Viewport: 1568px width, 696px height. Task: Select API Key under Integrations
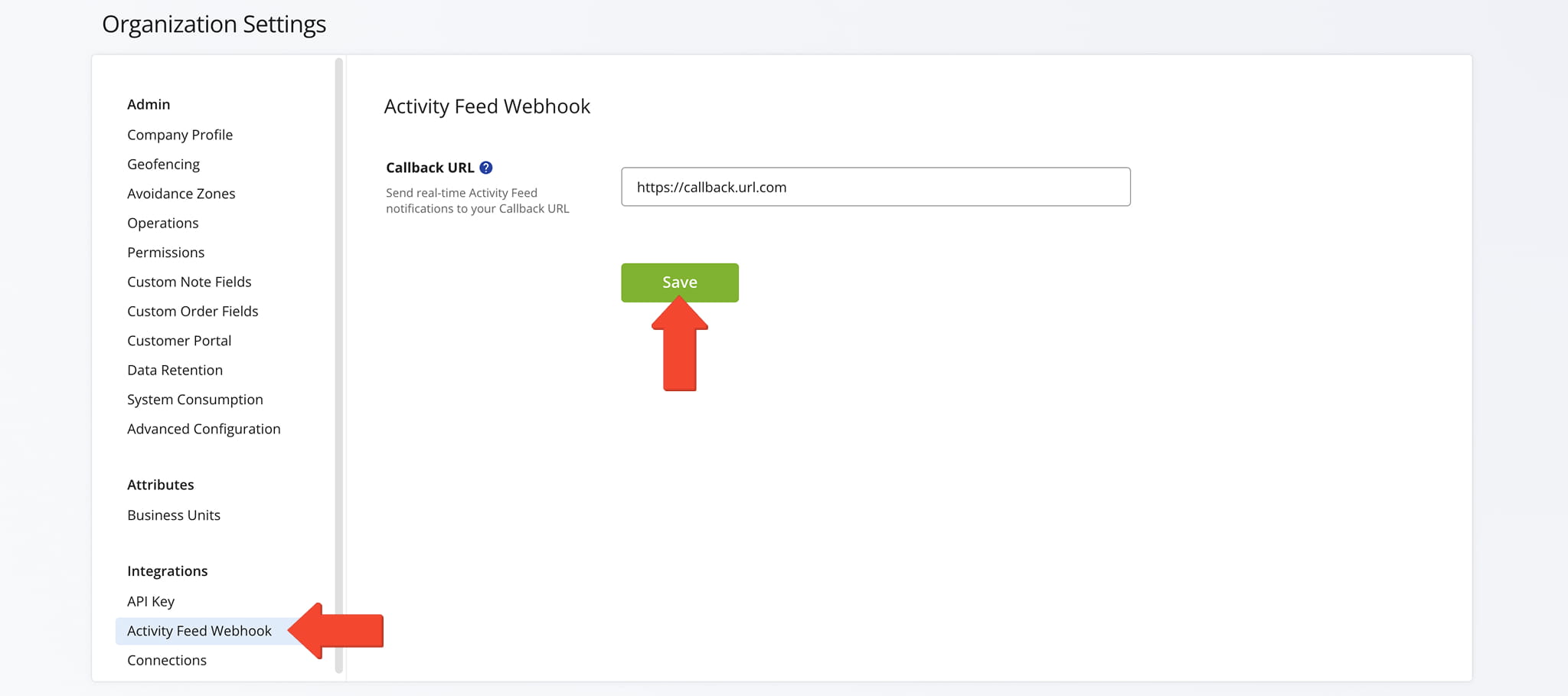(151, 602)
